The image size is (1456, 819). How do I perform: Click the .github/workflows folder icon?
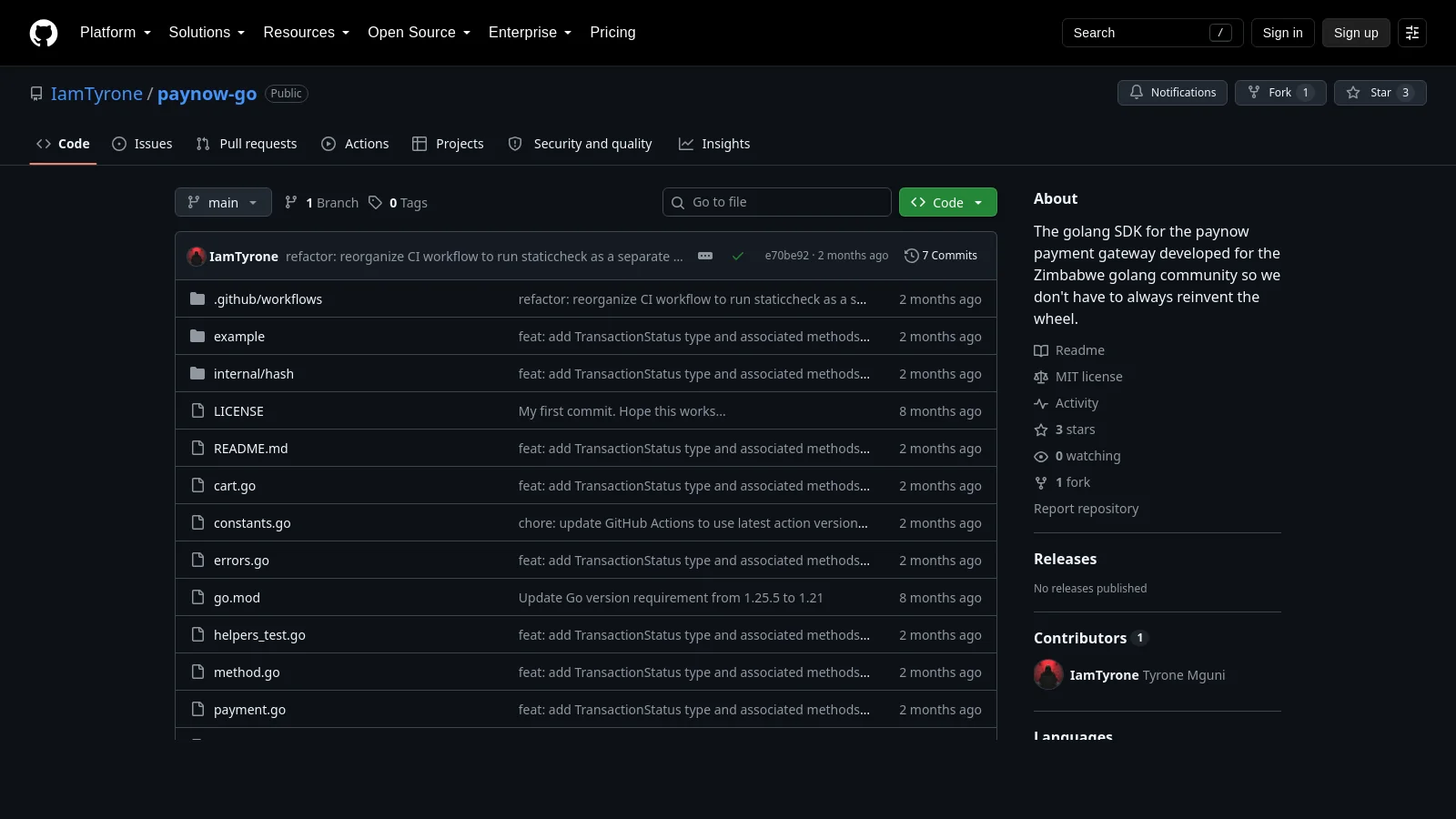197,299
